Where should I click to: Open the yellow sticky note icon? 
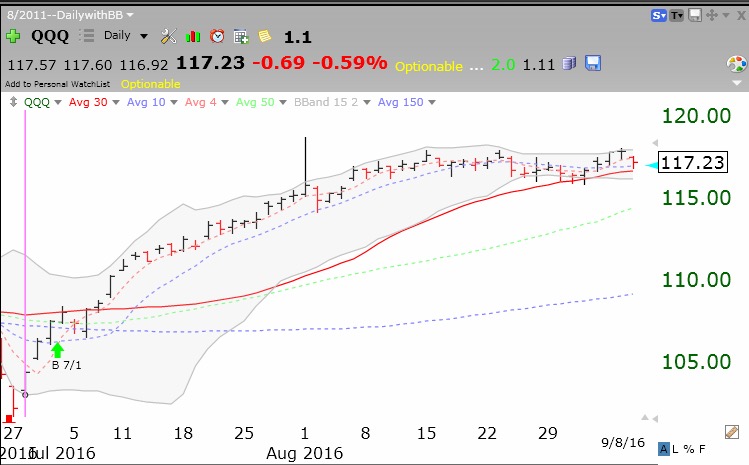pyautogui.click(x=265, y=36)
